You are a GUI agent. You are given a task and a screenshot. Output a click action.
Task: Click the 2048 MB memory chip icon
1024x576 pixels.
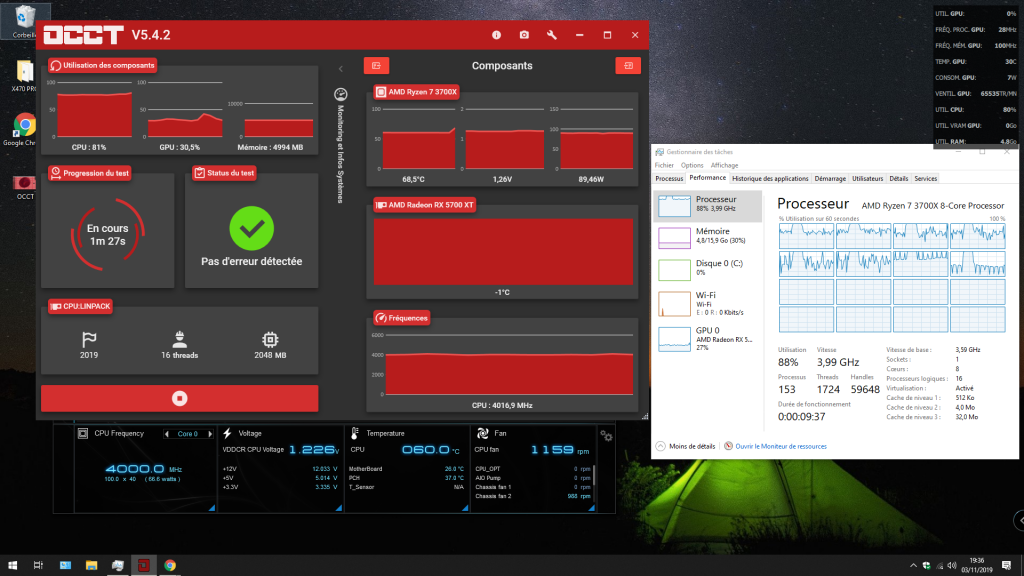(x=270, y=340)
